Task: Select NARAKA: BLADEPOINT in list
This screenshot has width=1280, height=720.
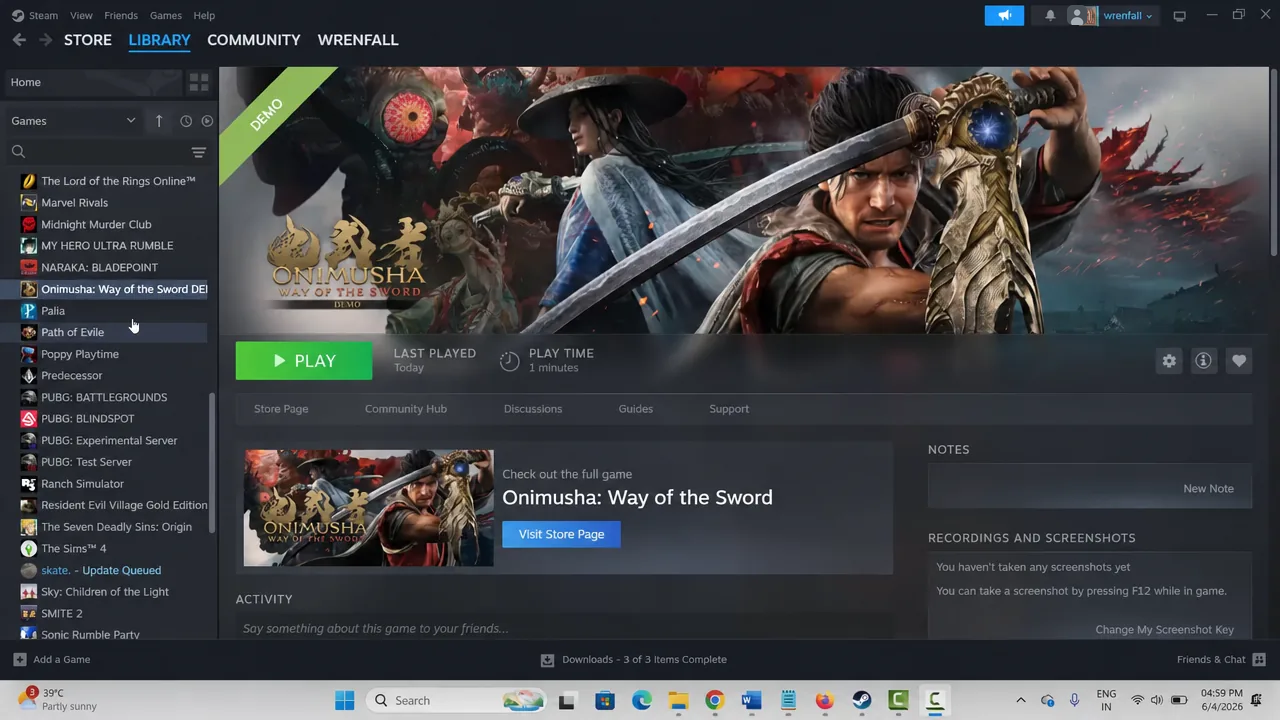Action: (104, 267)
